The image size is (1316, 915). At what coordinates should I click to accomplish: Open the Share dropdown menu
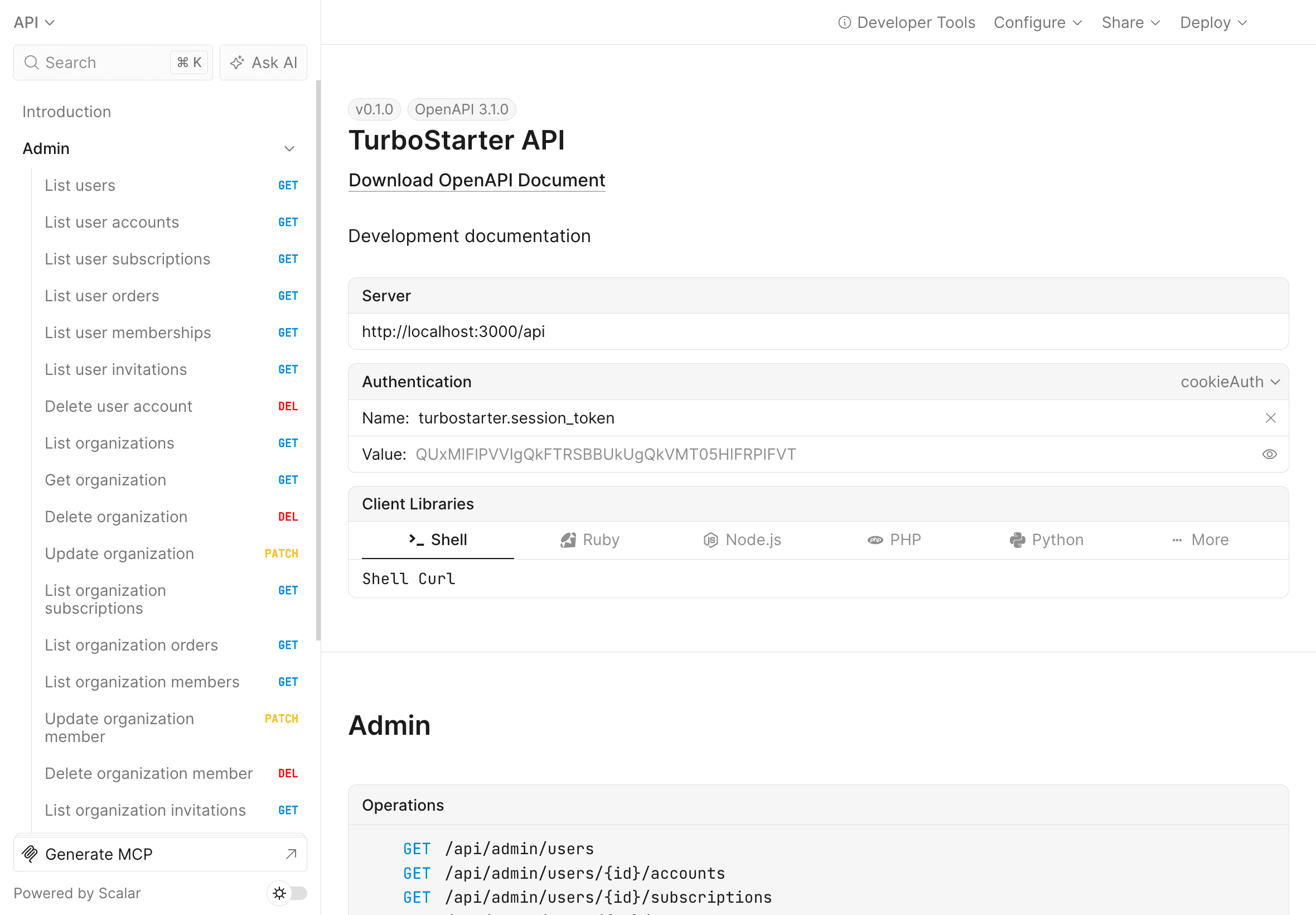1131,22
